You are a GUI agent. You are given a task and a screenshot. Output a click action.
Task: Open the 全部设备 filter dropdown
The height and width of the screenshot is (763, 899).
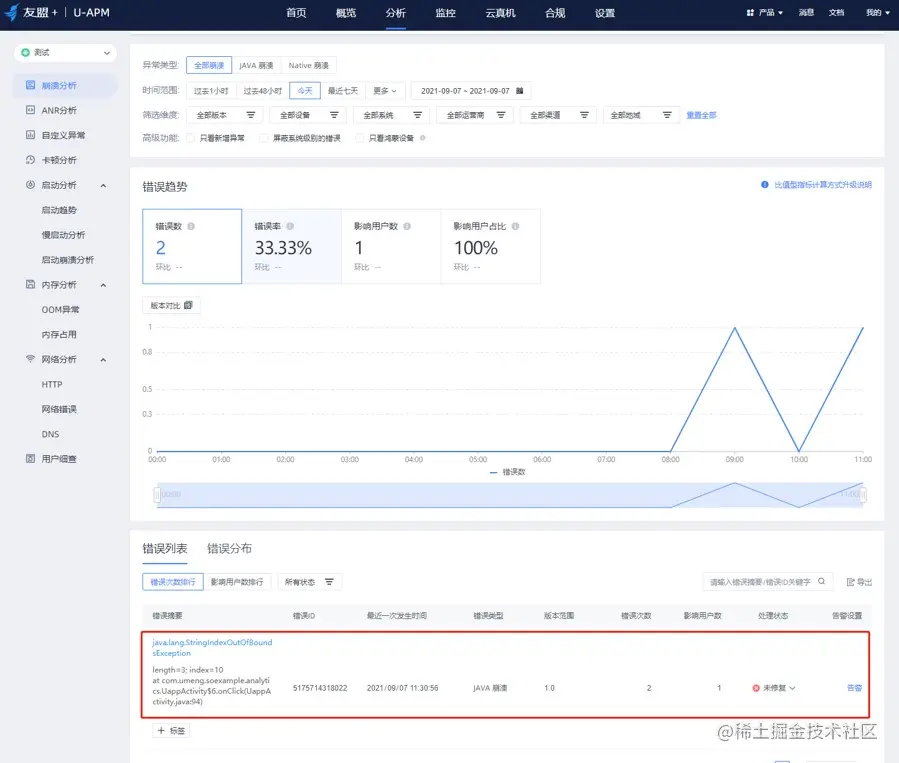pyautogui.click(x=309, y=115)
